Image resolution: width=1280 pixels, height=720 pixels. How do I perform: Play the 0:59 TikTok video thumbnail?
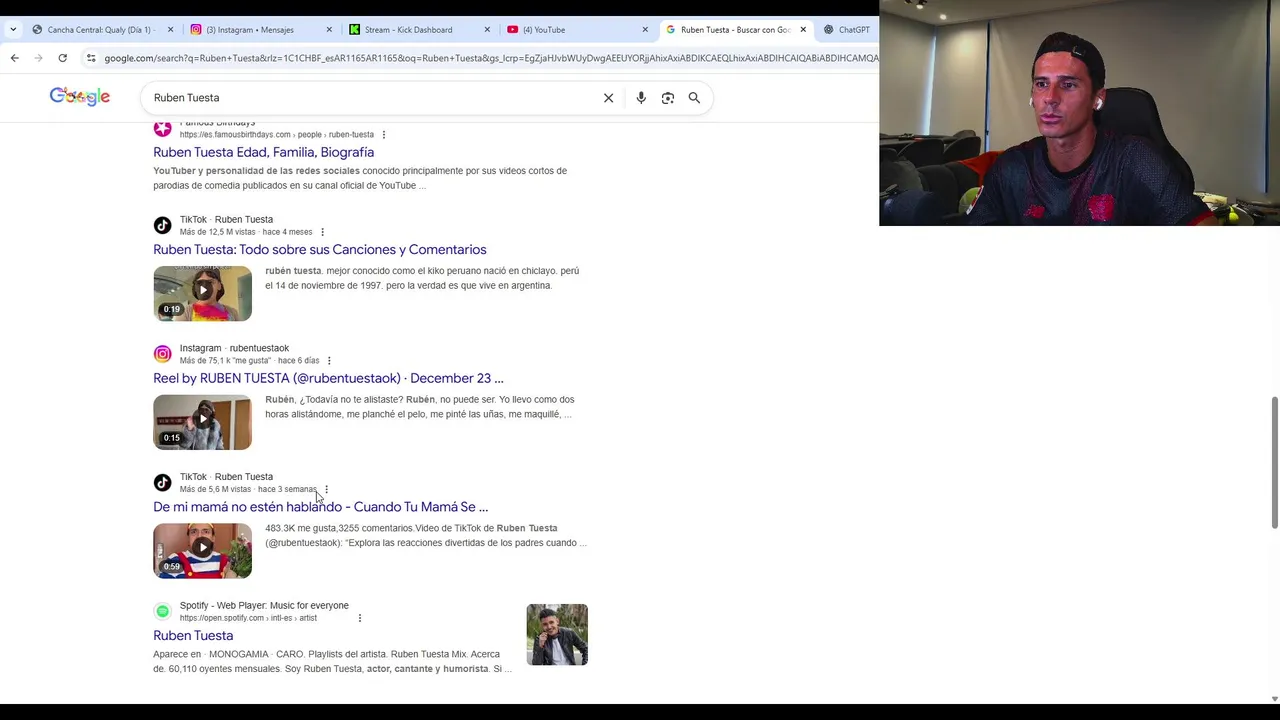(x=202, y=550)
